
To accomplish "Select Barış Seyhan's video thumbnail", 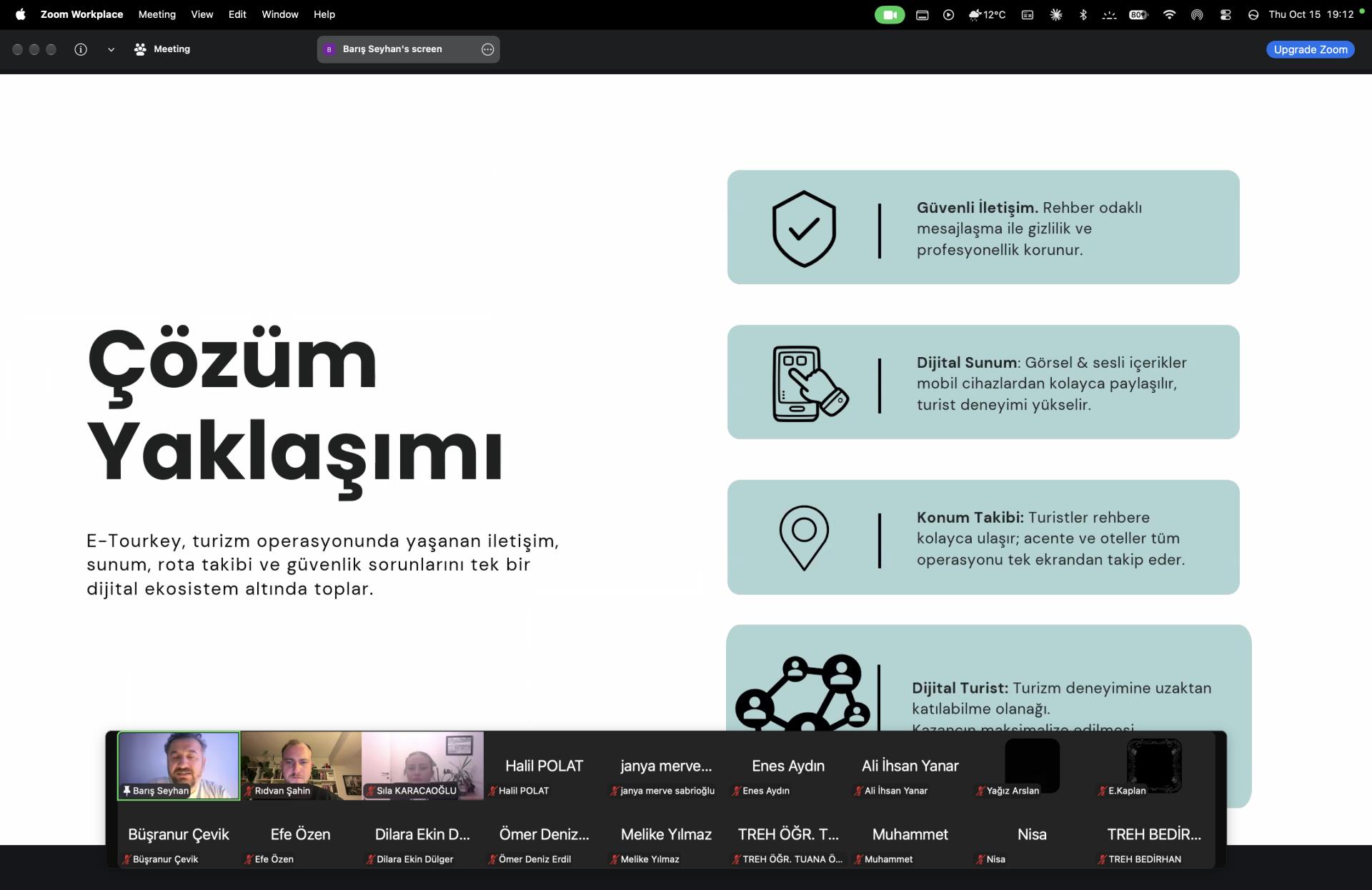I will coord(179,766).
